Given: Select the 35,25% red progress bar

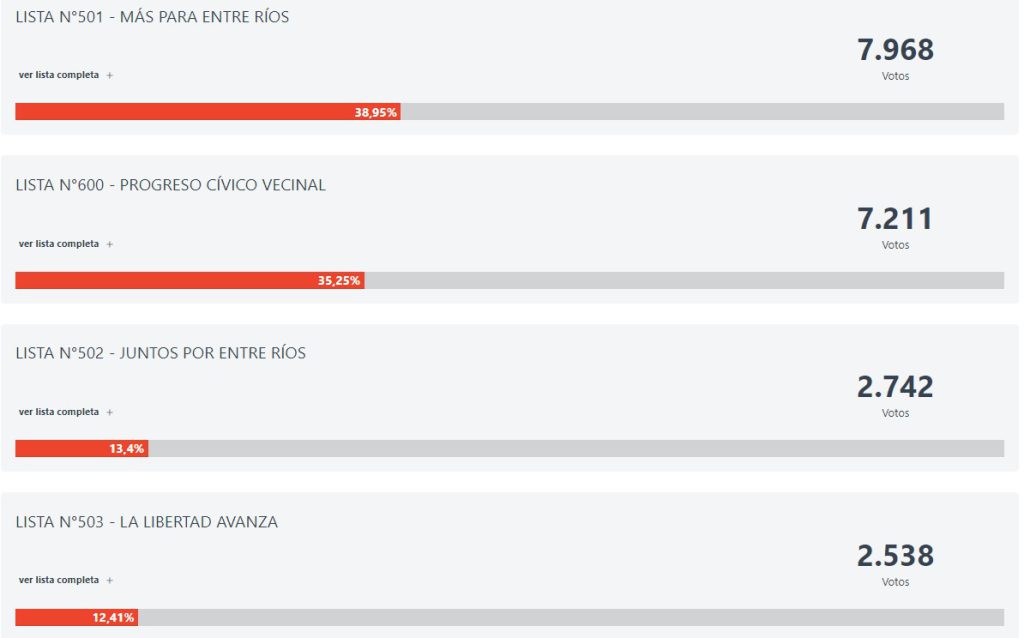Looking at the screenshot, I should (x=189, y=280).
